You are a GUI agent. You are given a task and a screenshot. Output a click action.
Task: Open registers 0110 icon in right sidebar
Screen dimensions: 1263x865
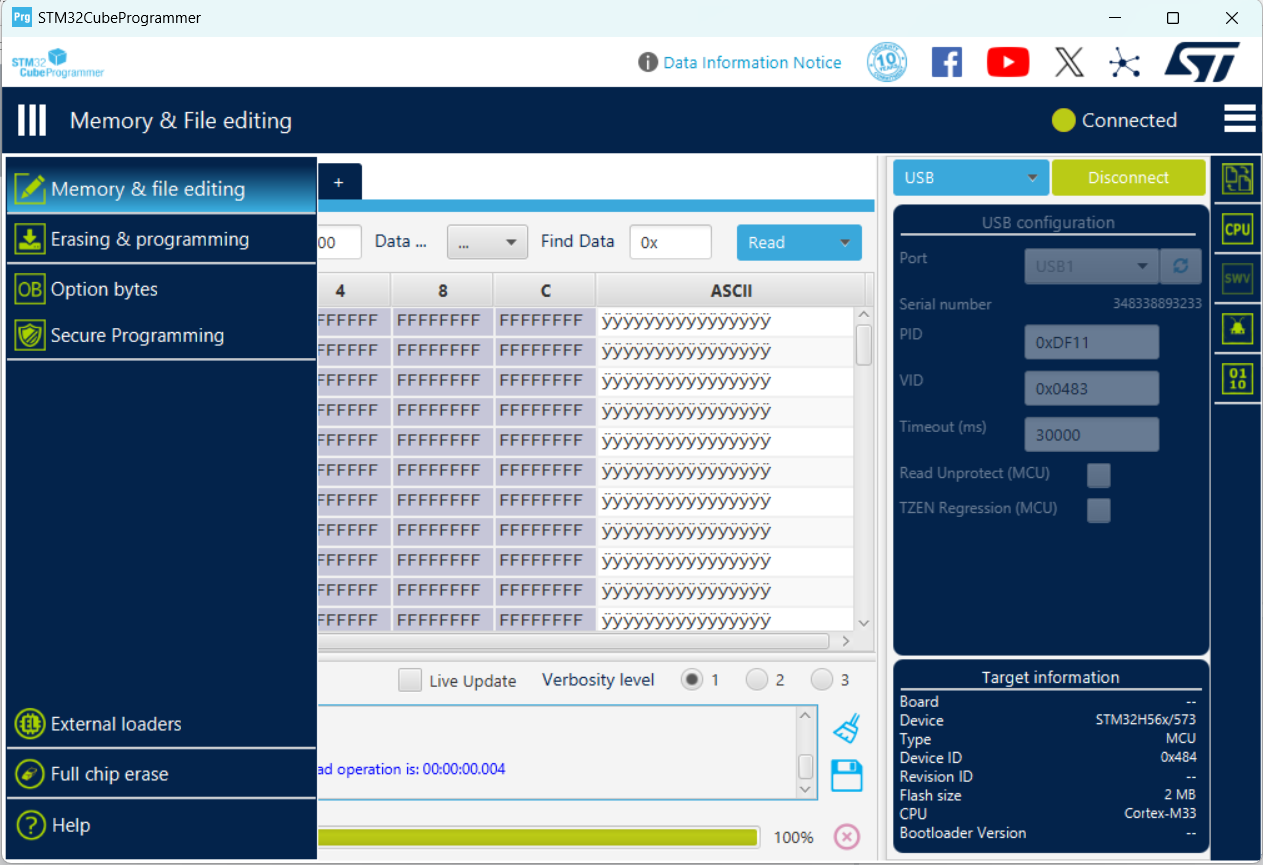(x=1237, y=379)
